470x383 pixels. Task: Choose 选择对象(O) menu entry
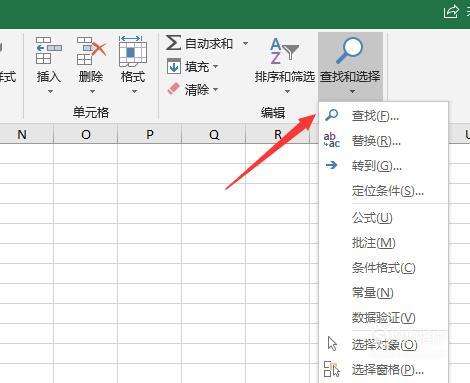(x=384, y=344)
